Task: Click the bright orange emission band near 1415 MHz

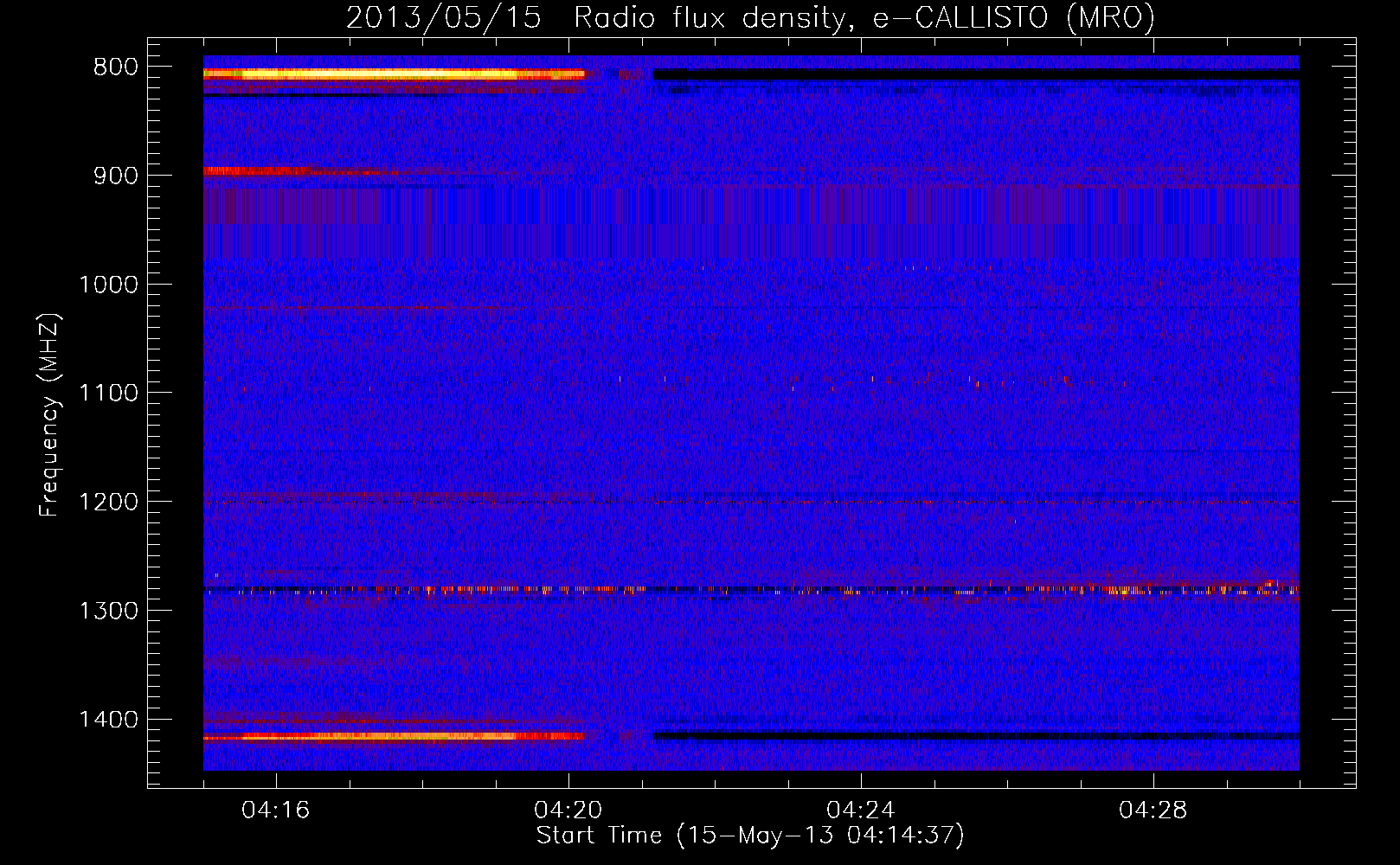Action: pos(394,736)
